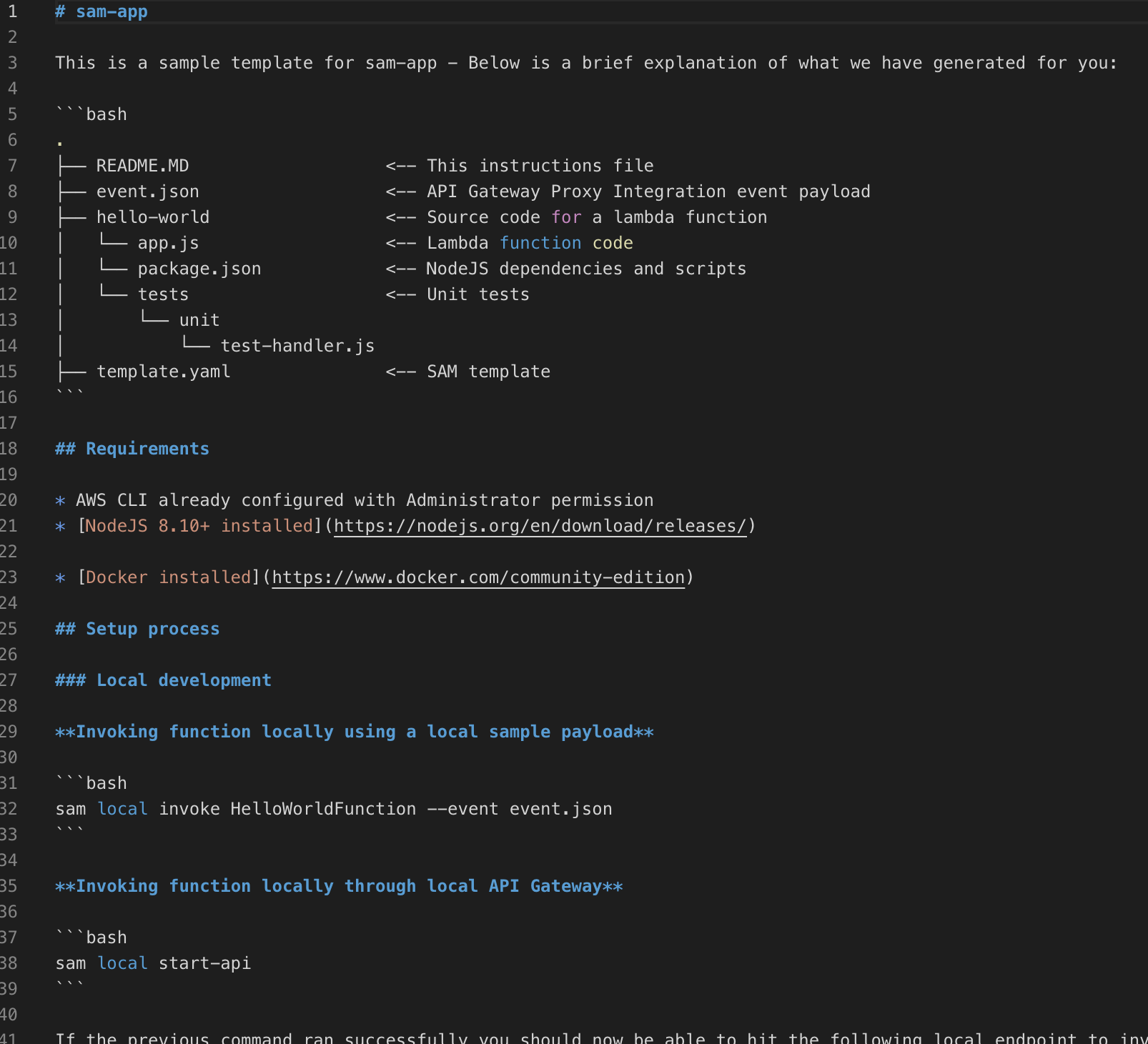Click 'This is a sample template' sentence
This screenshot has height=1044, width=1148.
(586, 63)
